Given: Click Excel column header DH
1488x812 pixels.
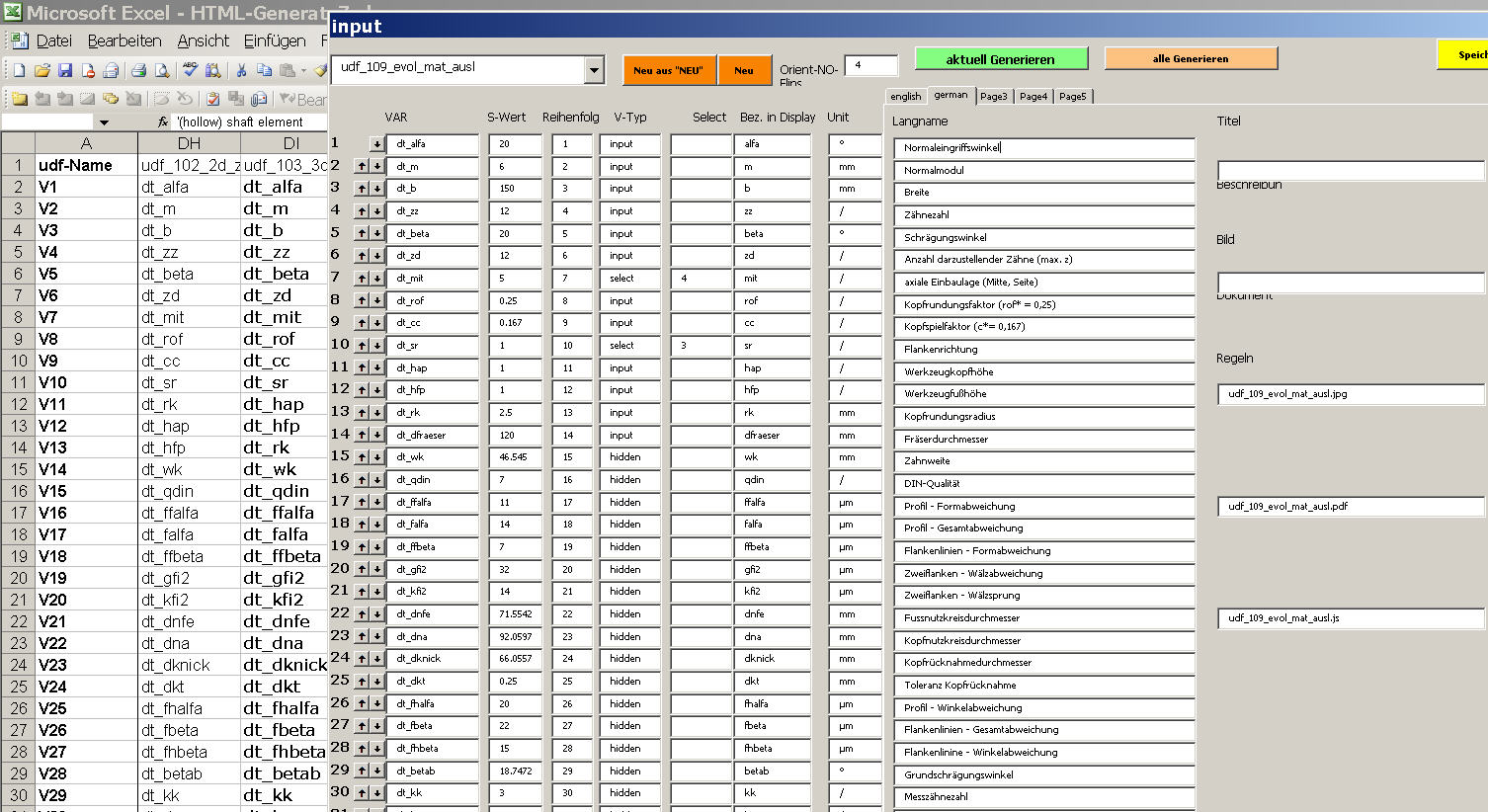Looking at the screenshot, I should pyautogui.click(x=189, y=143).
